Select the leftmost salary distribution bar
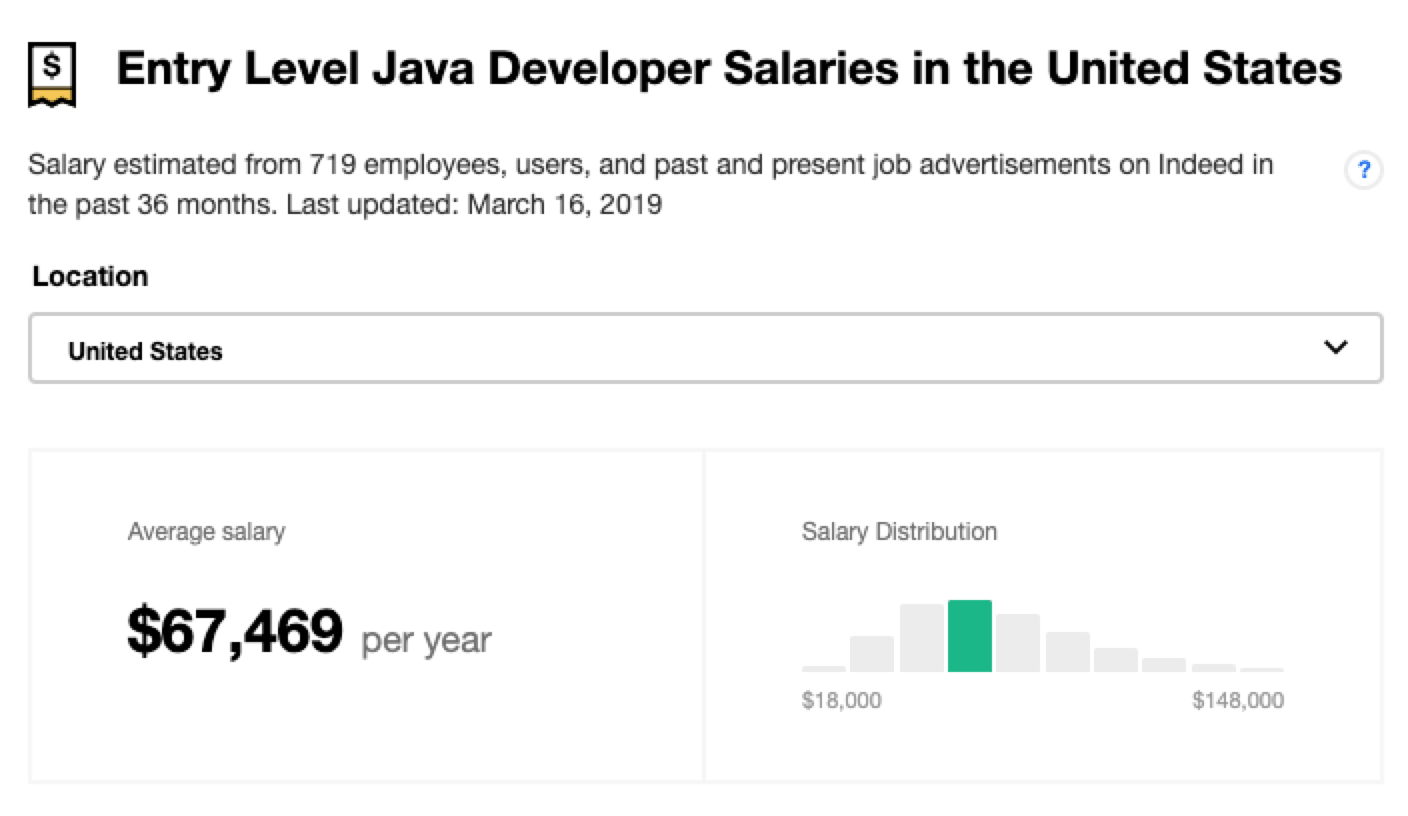 tap(823, 668)
